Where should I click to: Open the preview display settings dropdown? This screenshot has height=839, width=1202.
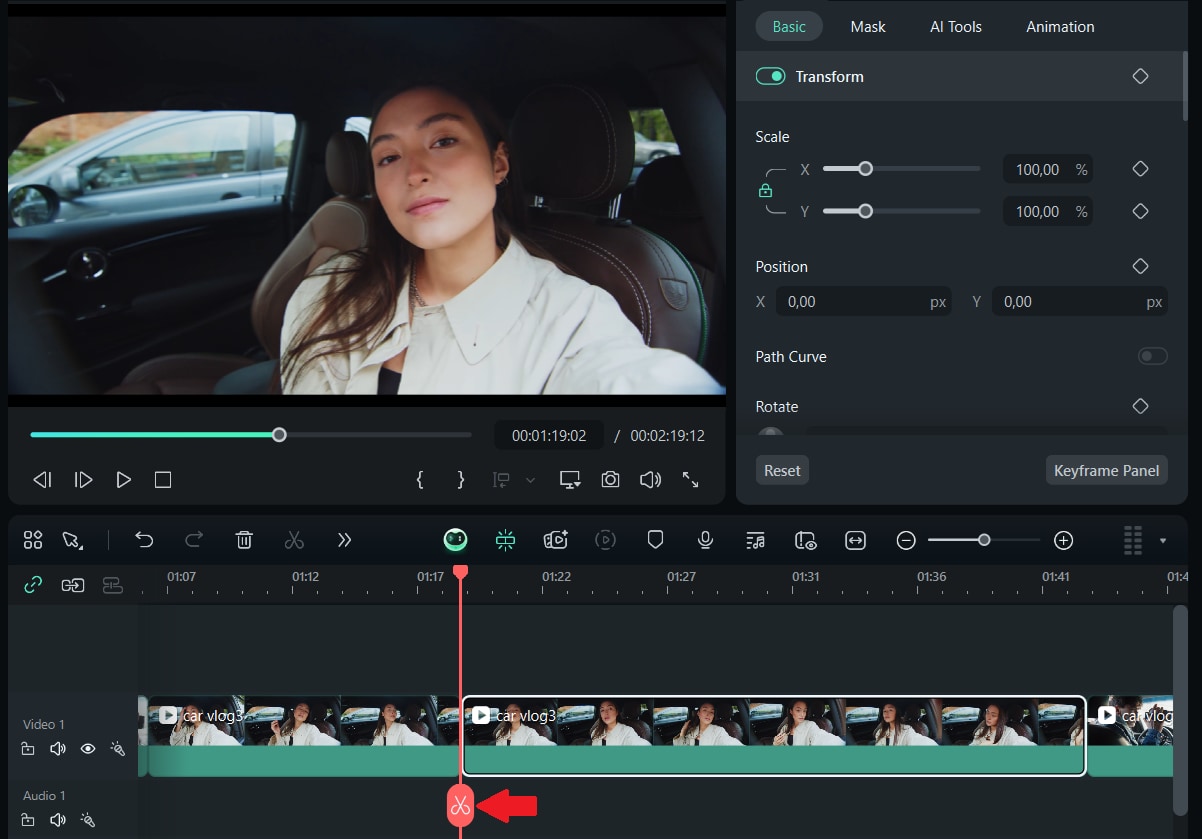[x=570, y=480]
